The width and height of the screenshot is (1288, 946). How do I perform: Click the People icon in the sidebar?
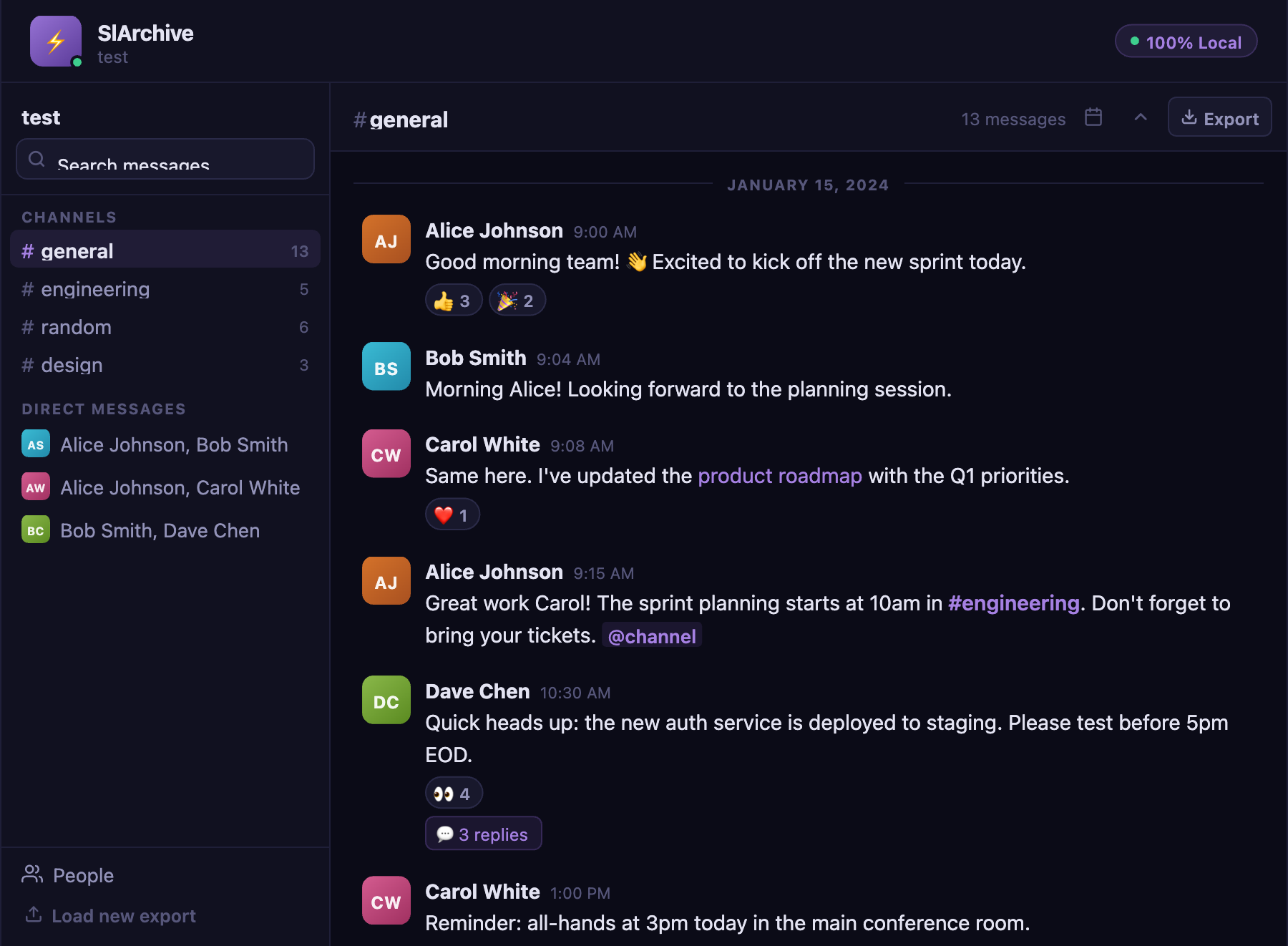tap(33, 874)
